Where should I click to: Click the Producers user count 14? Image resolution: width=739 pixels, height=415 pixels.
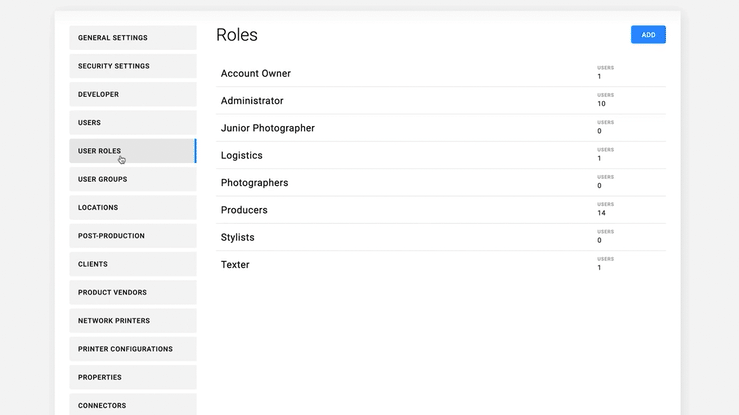[x=601, y=213]
